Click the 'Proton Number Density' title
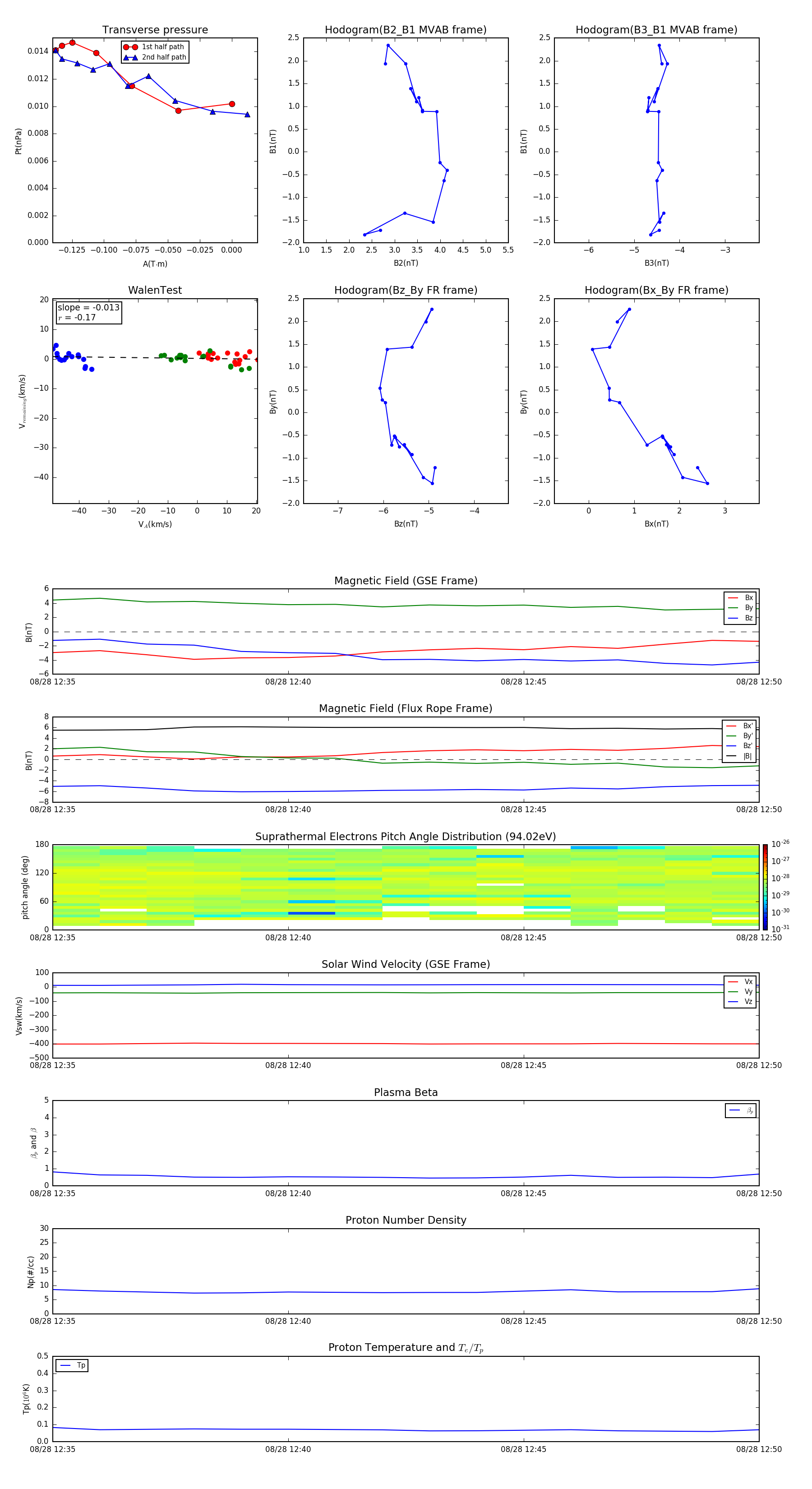The image size is (812, 1489). click(x=406, y=1220)
